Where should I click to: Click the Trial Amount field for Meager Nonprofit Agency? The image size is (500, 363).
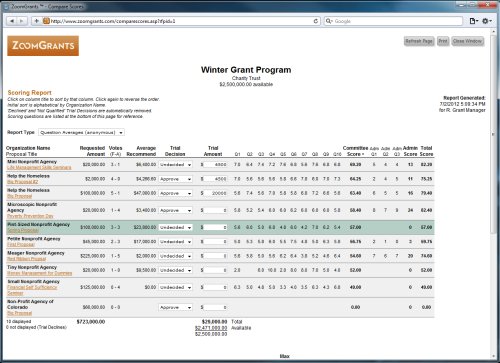coord(215,256)
